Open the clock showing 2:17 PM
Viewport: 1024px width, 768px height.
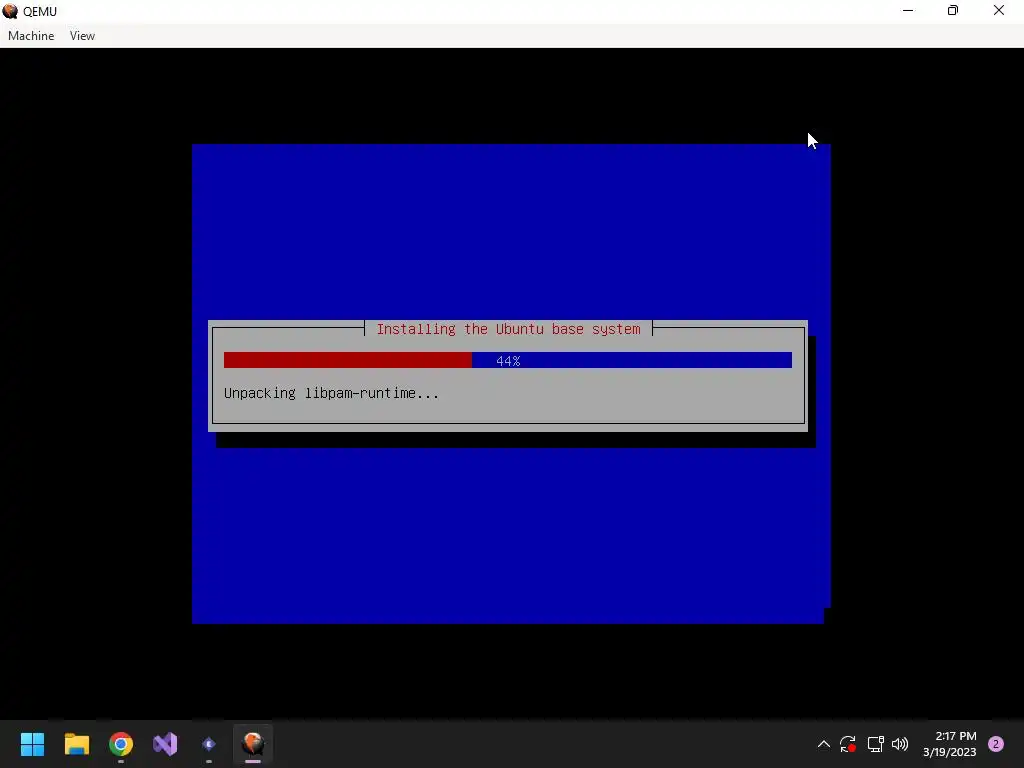tap(950, 744)
